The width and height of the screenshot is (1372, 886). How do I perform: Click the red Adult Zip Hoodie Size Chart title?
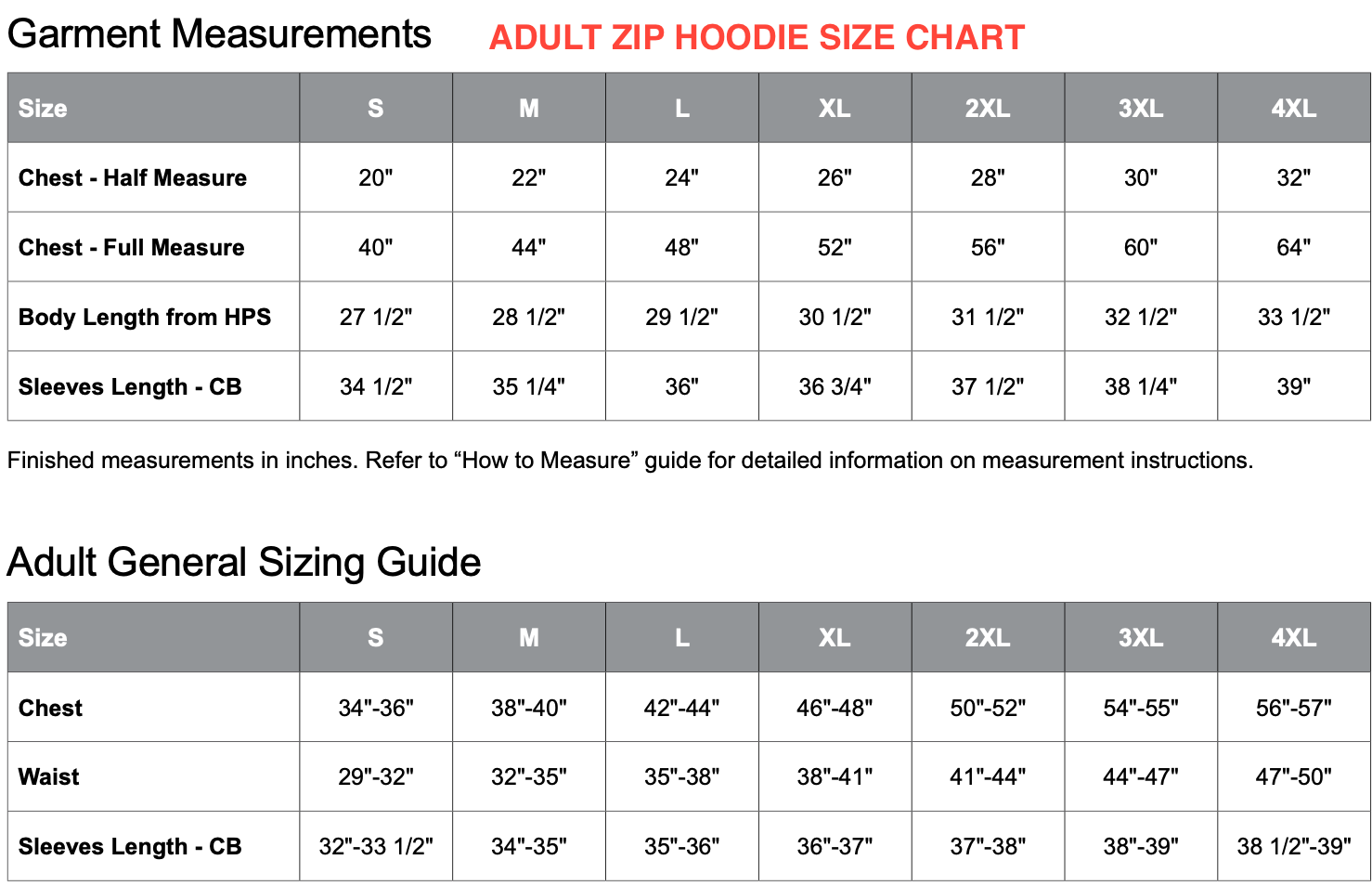[757, 37]
